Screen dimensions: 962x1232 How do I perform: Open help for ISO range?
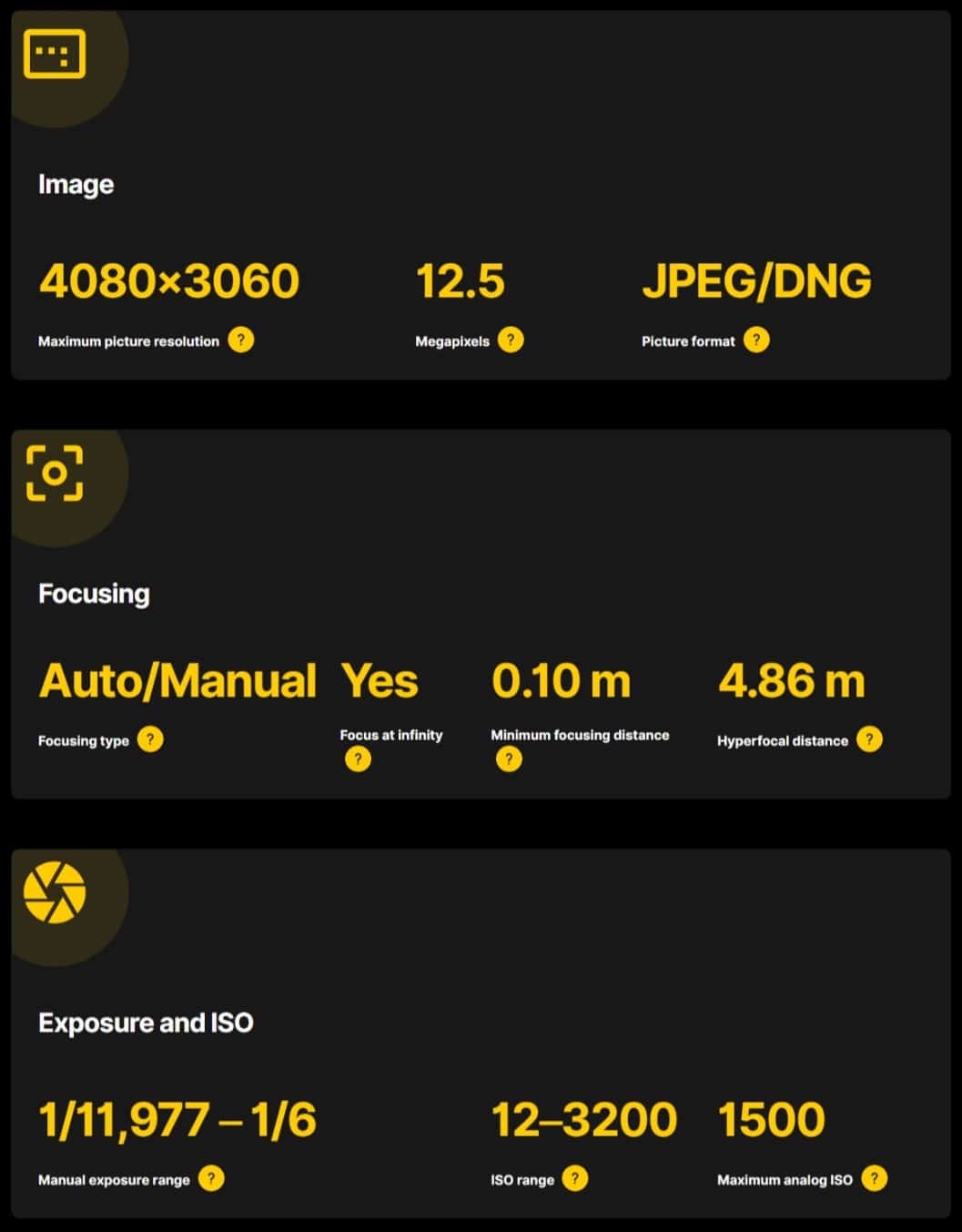point(574,1178)
